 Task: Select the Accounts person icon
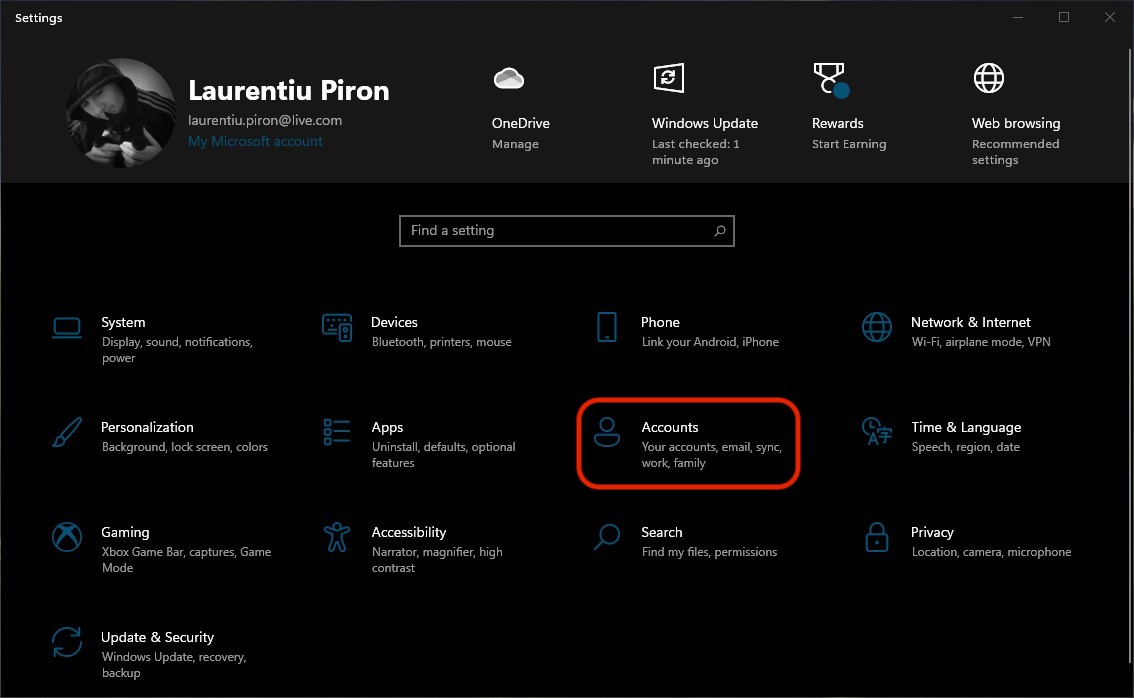click(x=607, y=432)
